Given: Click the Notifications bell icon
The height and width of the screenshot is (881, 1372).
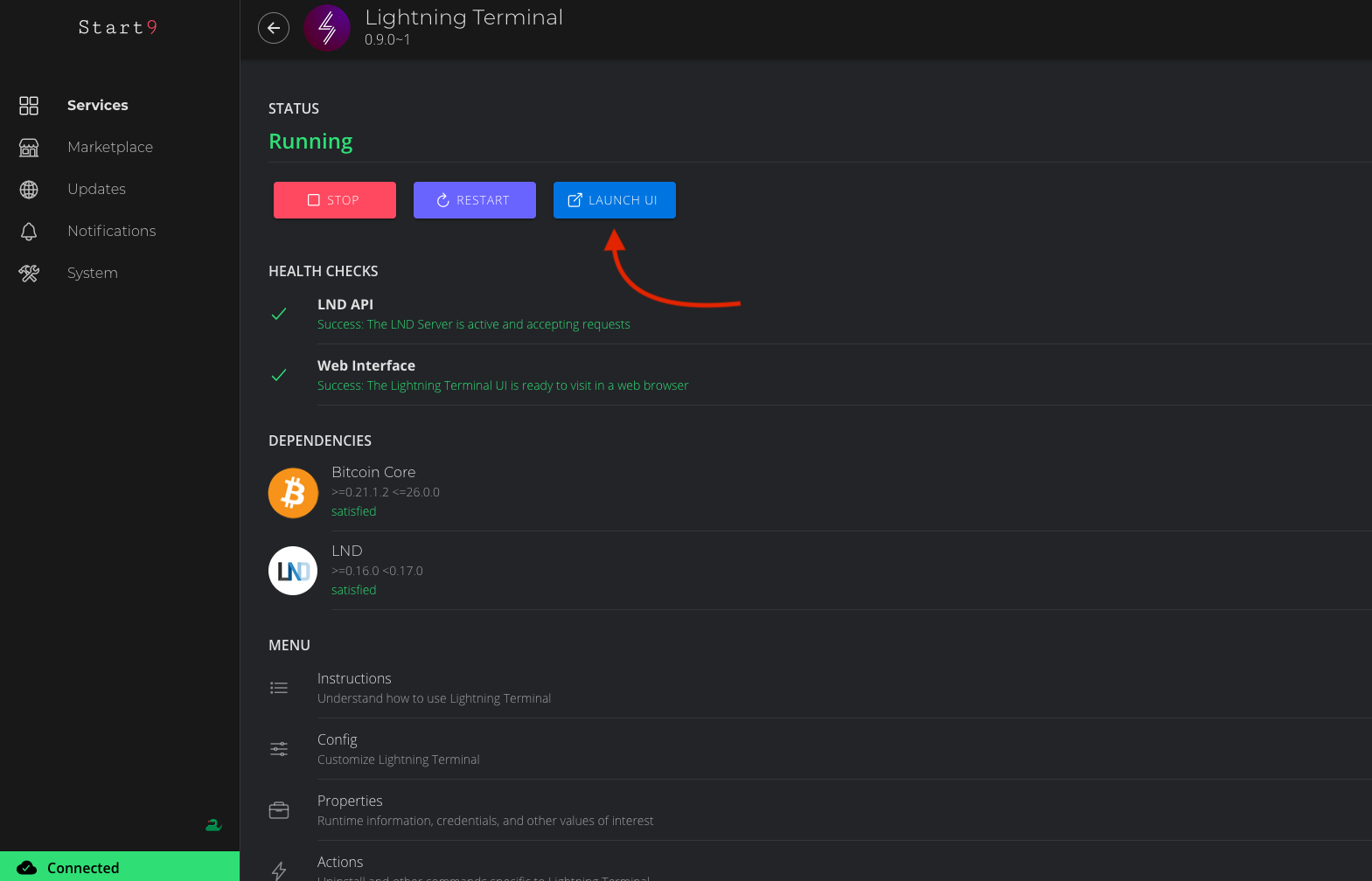Looking at the screenshot, I should click(x=29, y=232).
